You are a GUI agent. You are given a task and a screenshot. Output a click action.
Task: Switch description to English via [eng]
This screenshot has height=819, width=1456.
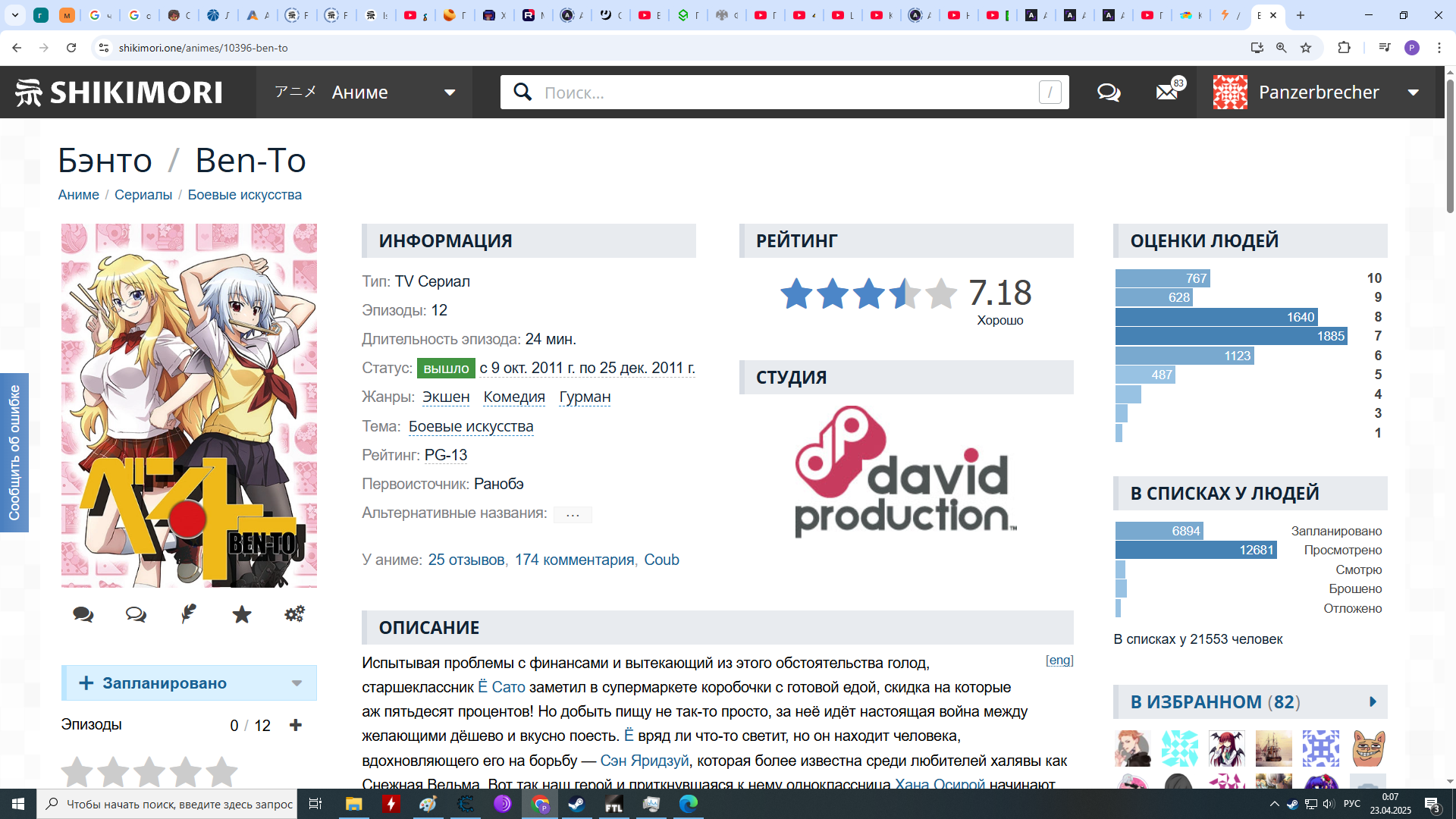pyautogui.click(x=1059, y=661)
